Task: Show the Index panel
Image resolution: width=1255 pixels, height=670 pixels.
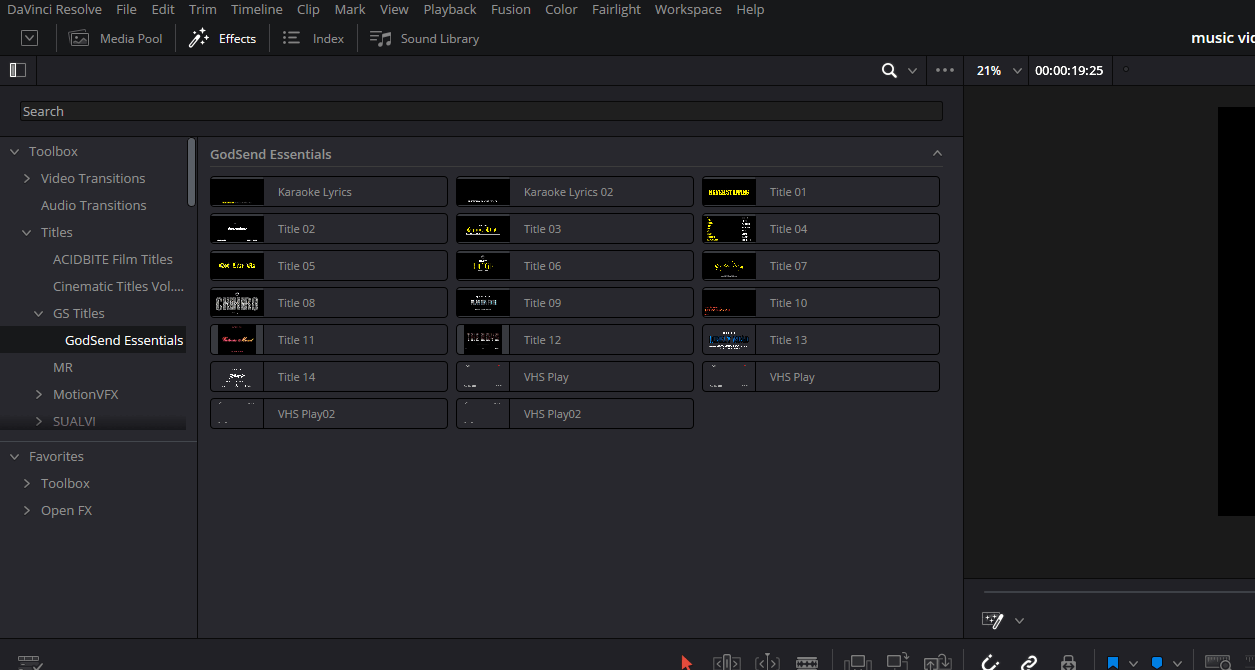Action: [x=314, y=38]
